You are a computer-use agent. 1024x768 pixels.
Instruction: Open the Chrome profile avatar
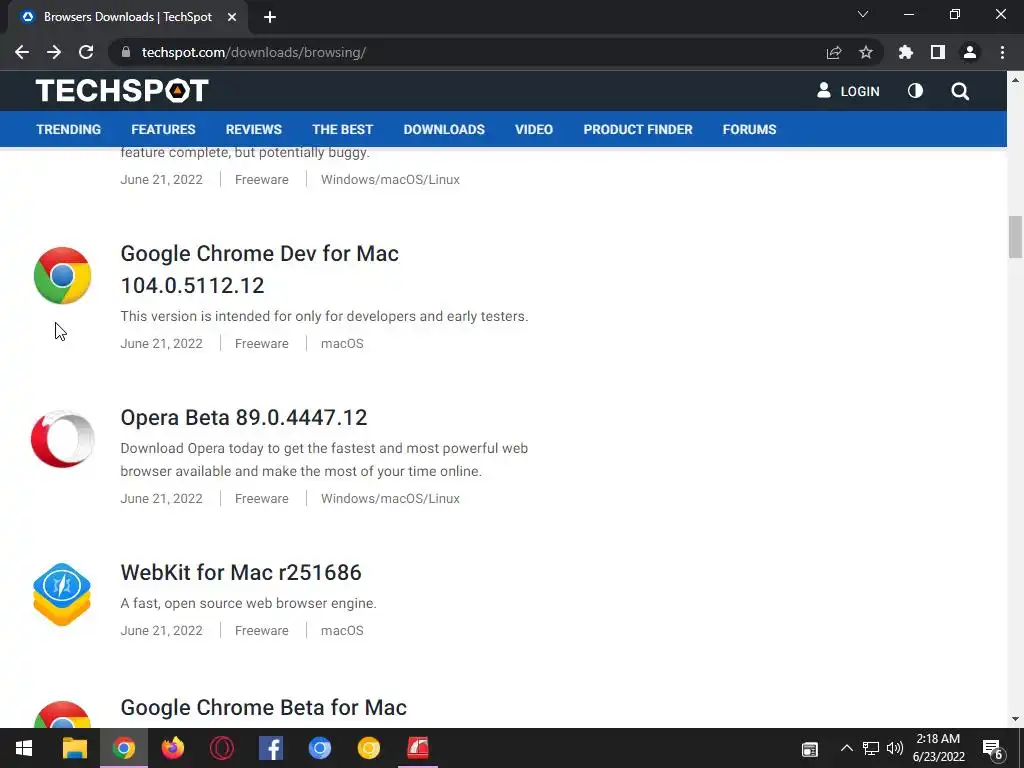tap(970, 52)
